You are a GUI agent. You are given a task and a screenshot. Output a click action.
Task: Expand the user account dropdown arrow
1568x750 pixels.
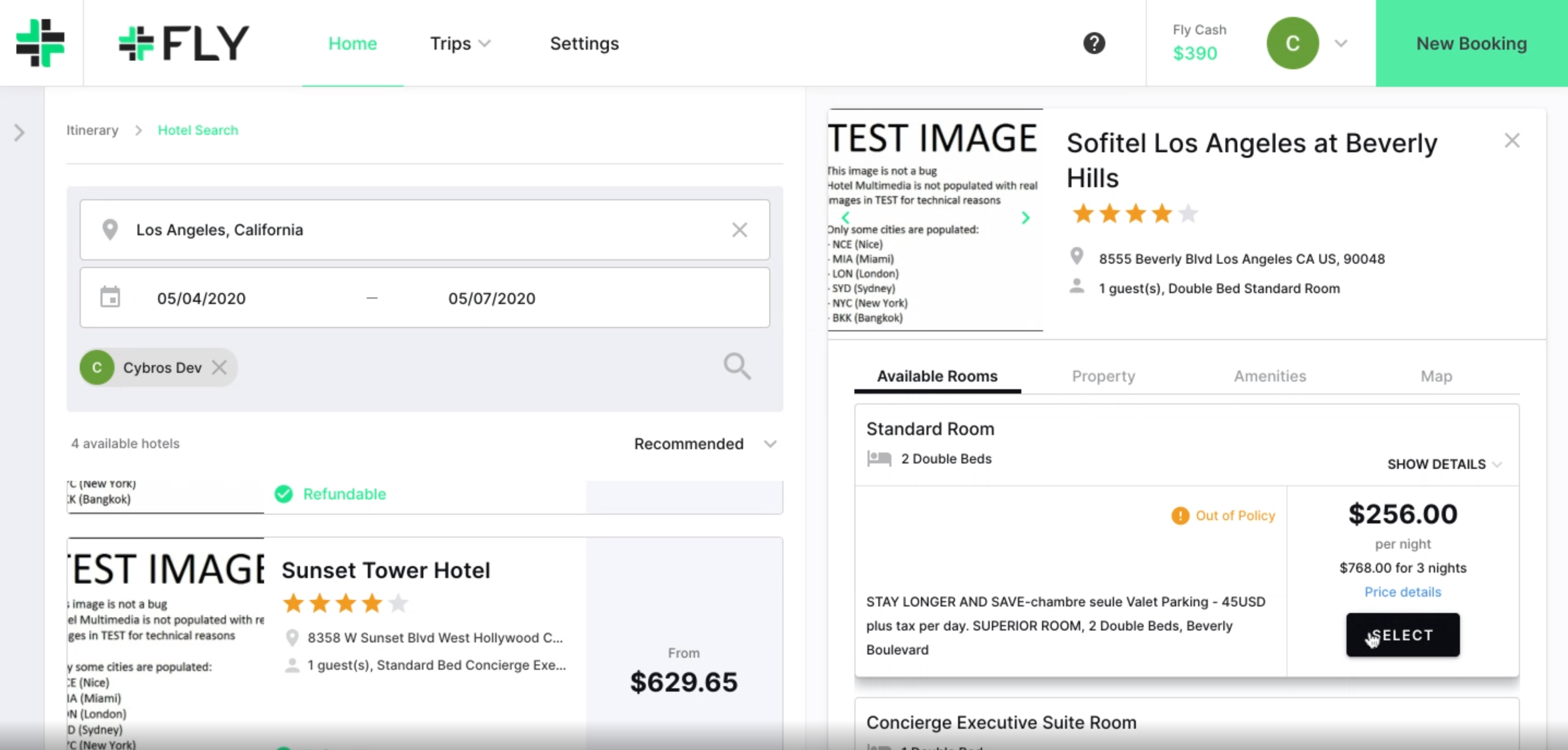[1341, 43]
